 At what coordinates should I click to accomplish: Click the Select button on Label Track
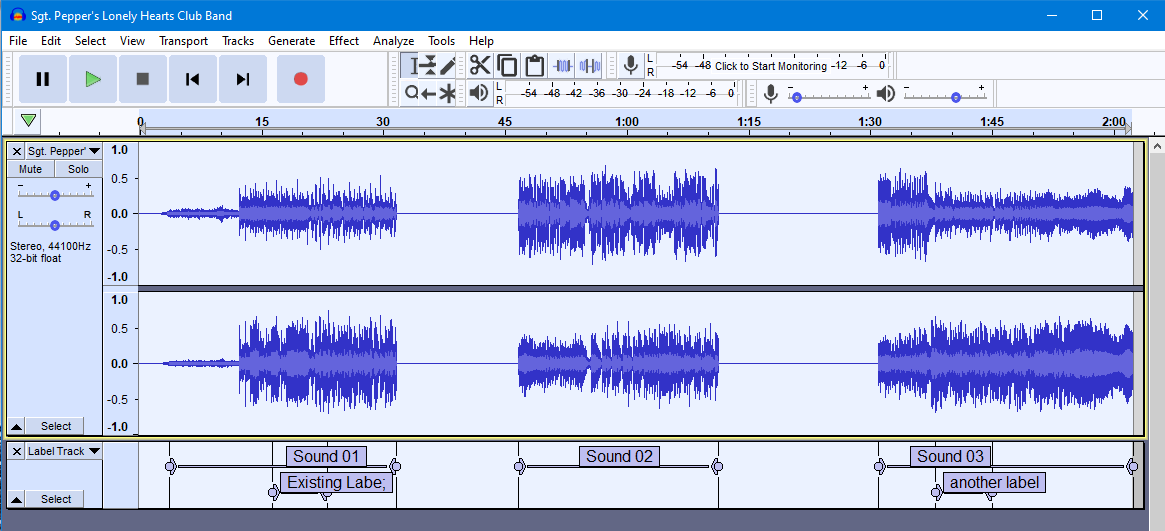pos(56,499)
